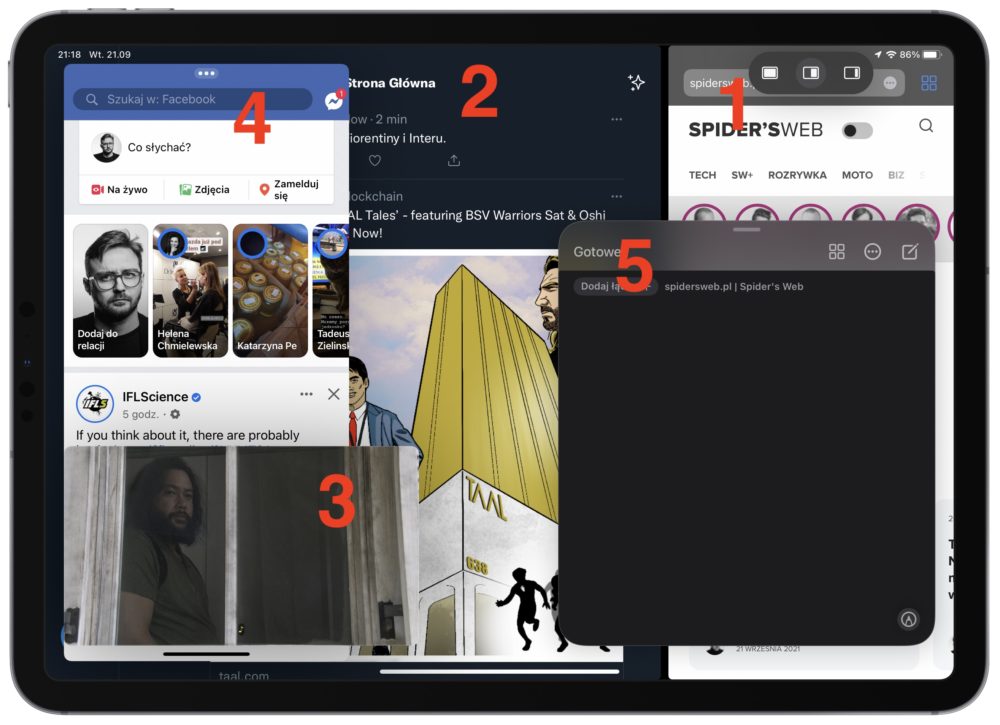Click IFLScience profile logo avatar
The height and width of the screenshot is (725, 1000).
95,404
